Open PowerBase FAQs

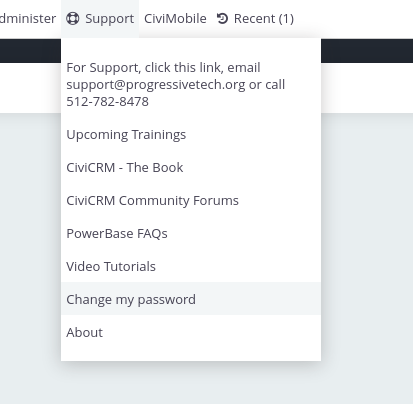pyautogui.click(x=191, y=233)
